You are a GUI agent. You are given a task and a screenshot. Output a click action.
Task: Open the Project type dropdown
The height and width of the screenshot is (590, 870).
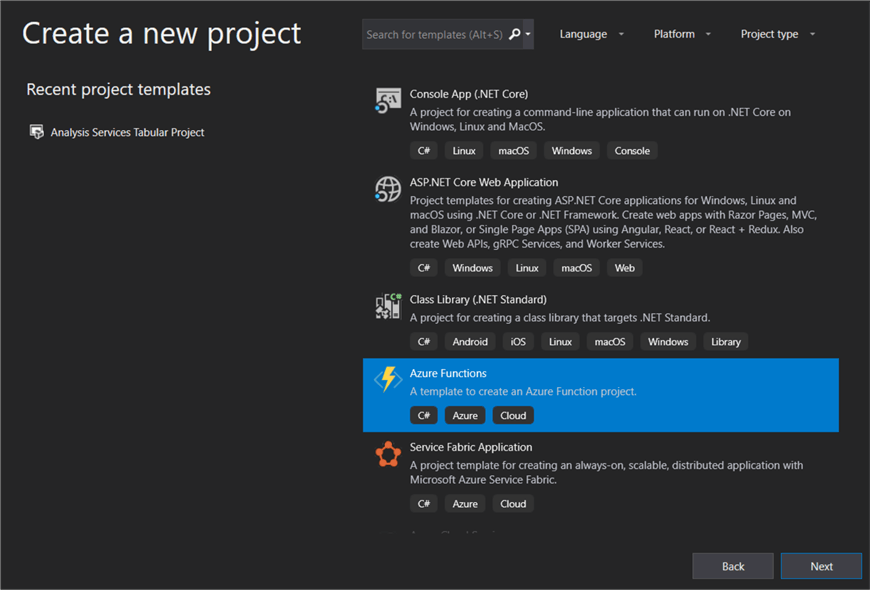[777, 33]
